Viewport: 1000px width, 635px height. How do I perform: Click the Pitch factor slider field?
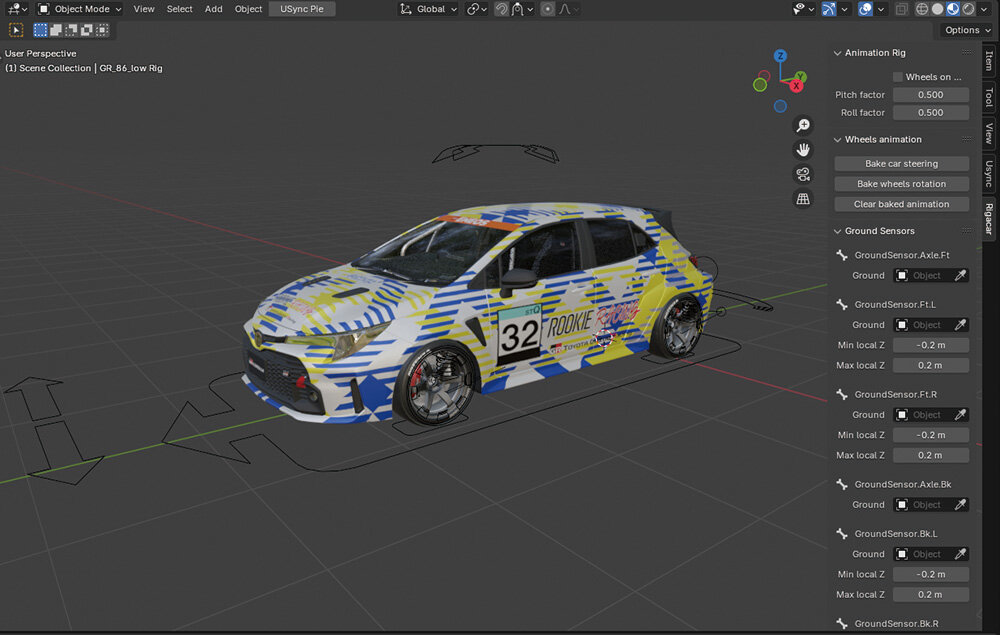pyautogui.click(x=930, y=95)
